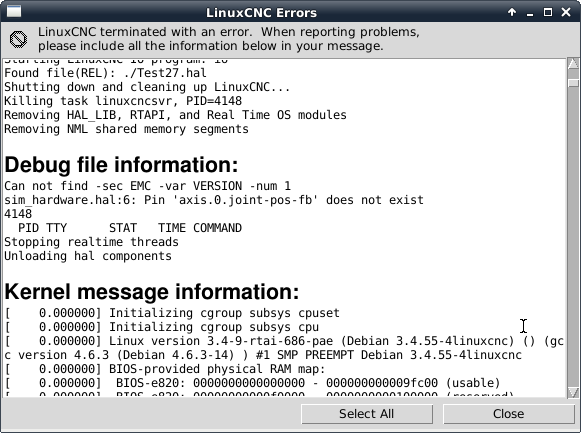Click 'Shutting down and cleaning up LinuxCNC...' line

(x=147, y=87)
